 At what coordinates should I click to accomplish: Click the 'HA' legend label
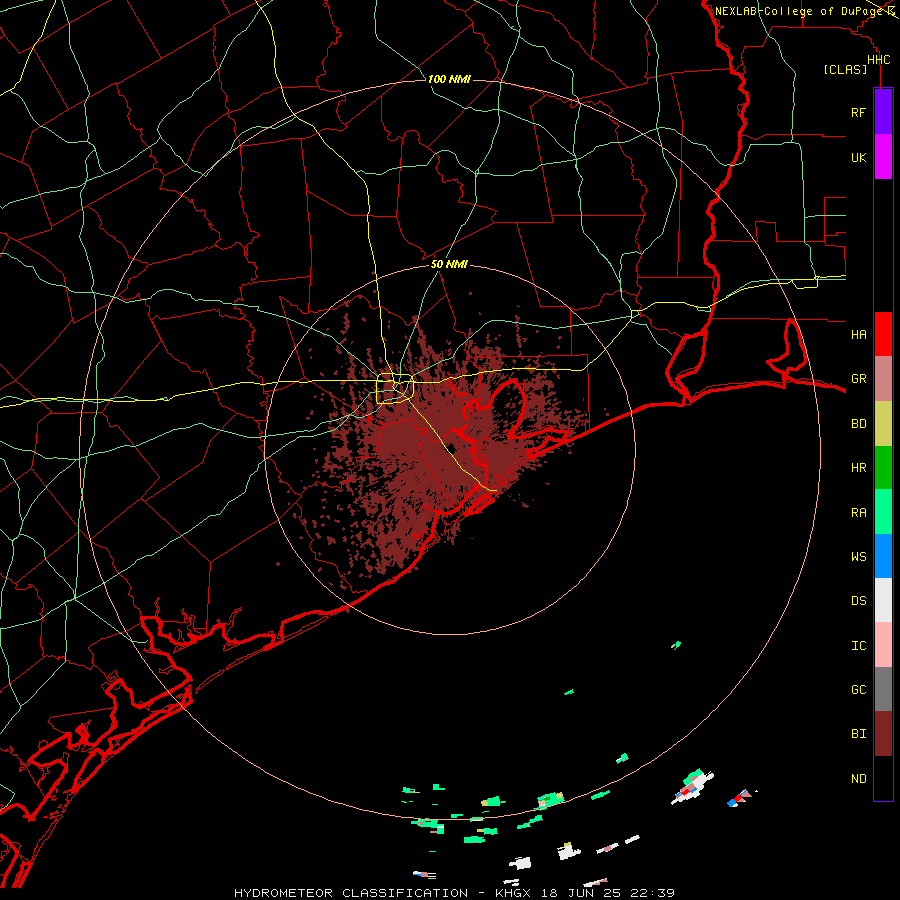pyautogui.click(x=859, y=334)
